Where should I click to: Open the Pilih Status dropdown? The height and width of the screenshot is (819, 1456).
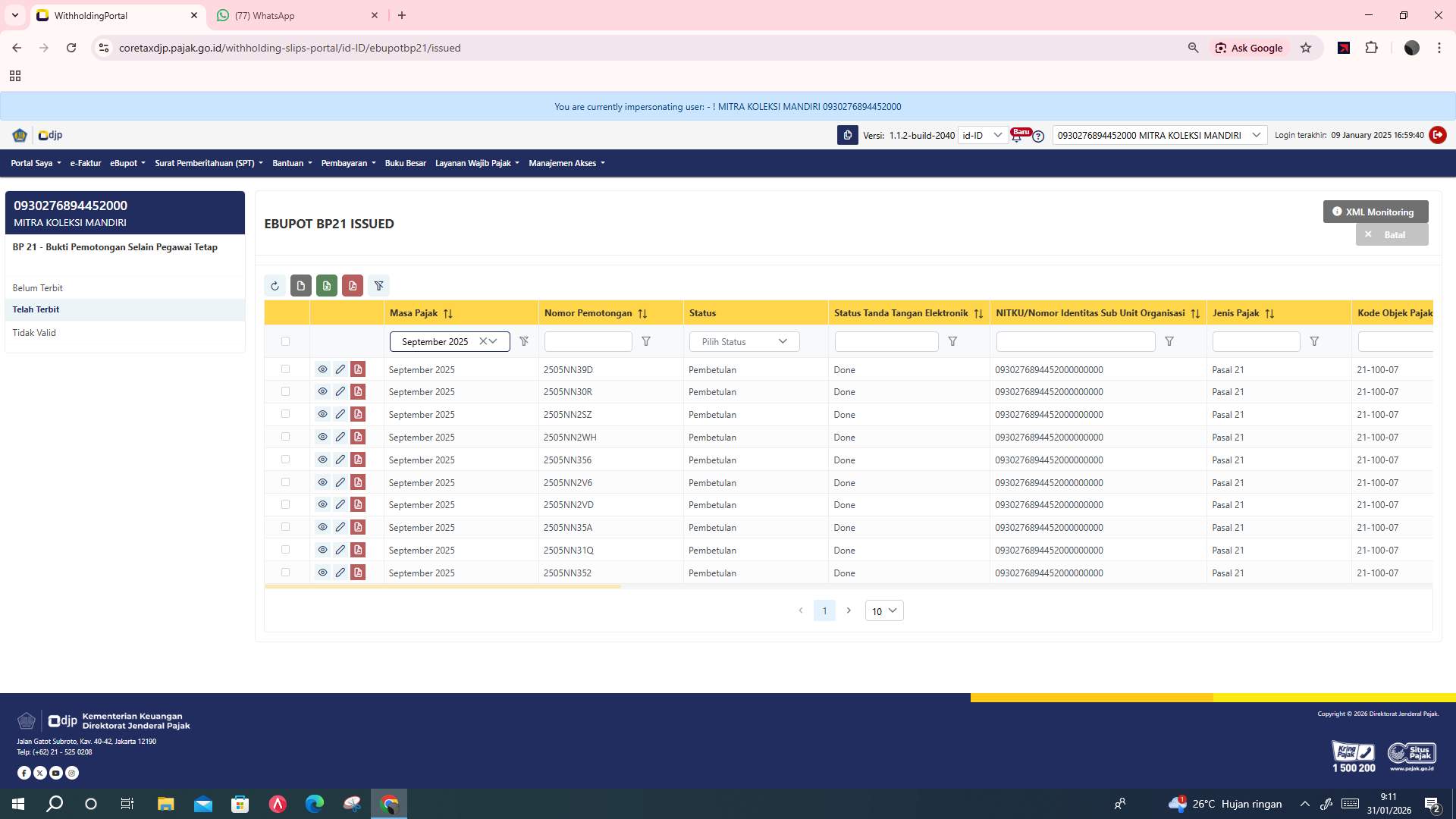(743, 341)
